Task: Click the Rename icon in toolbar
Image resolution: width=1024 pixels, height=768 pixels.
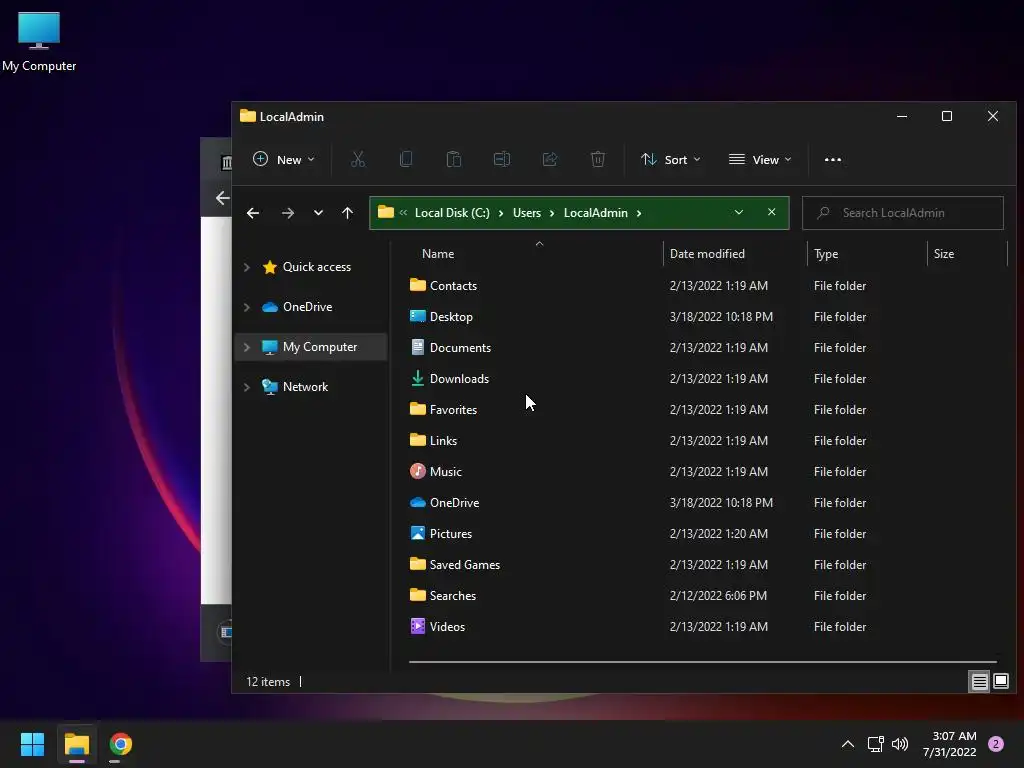Action: 502,159
